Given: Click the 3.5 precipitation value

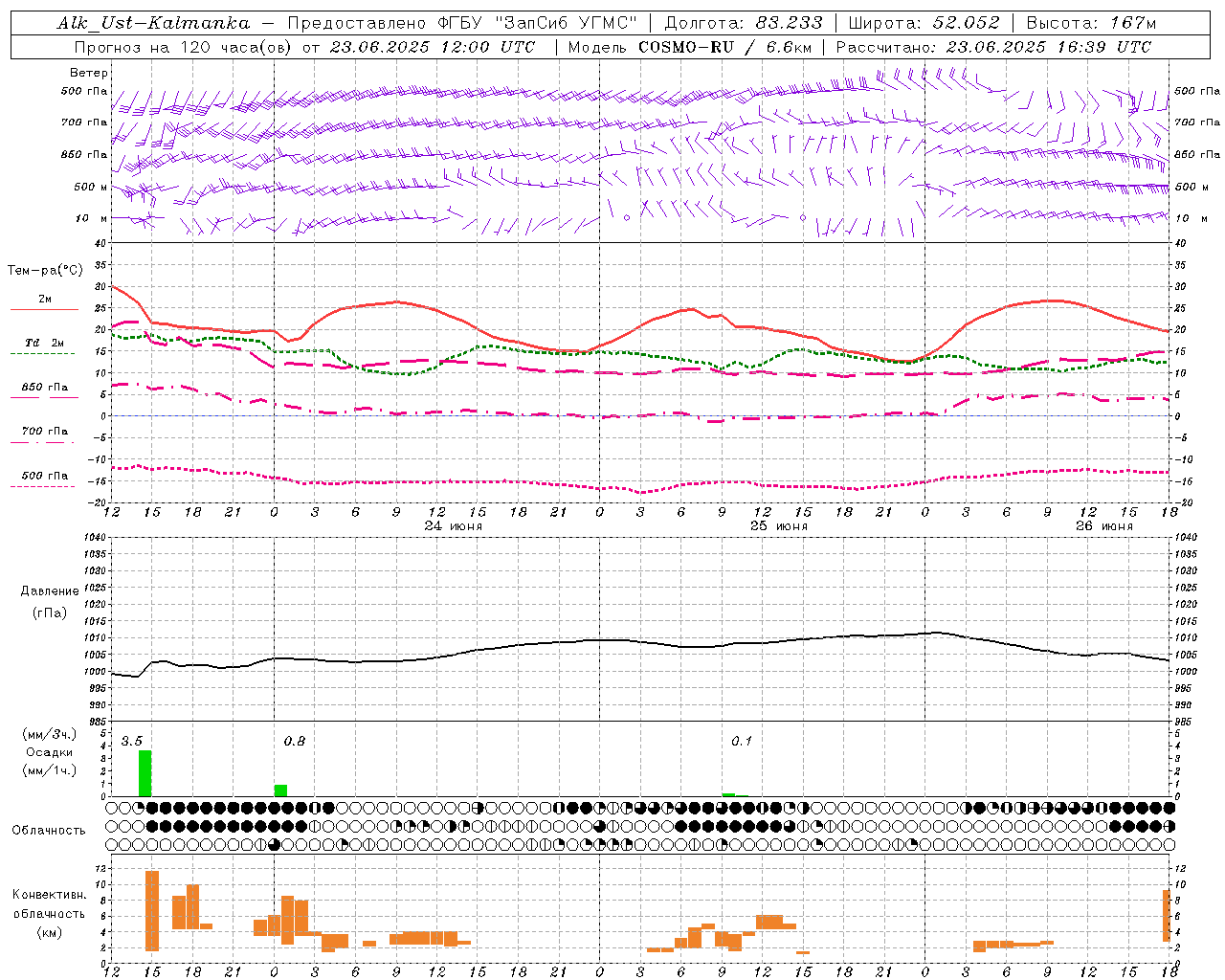Looking at the screenshot, I should tap(132, 741).
